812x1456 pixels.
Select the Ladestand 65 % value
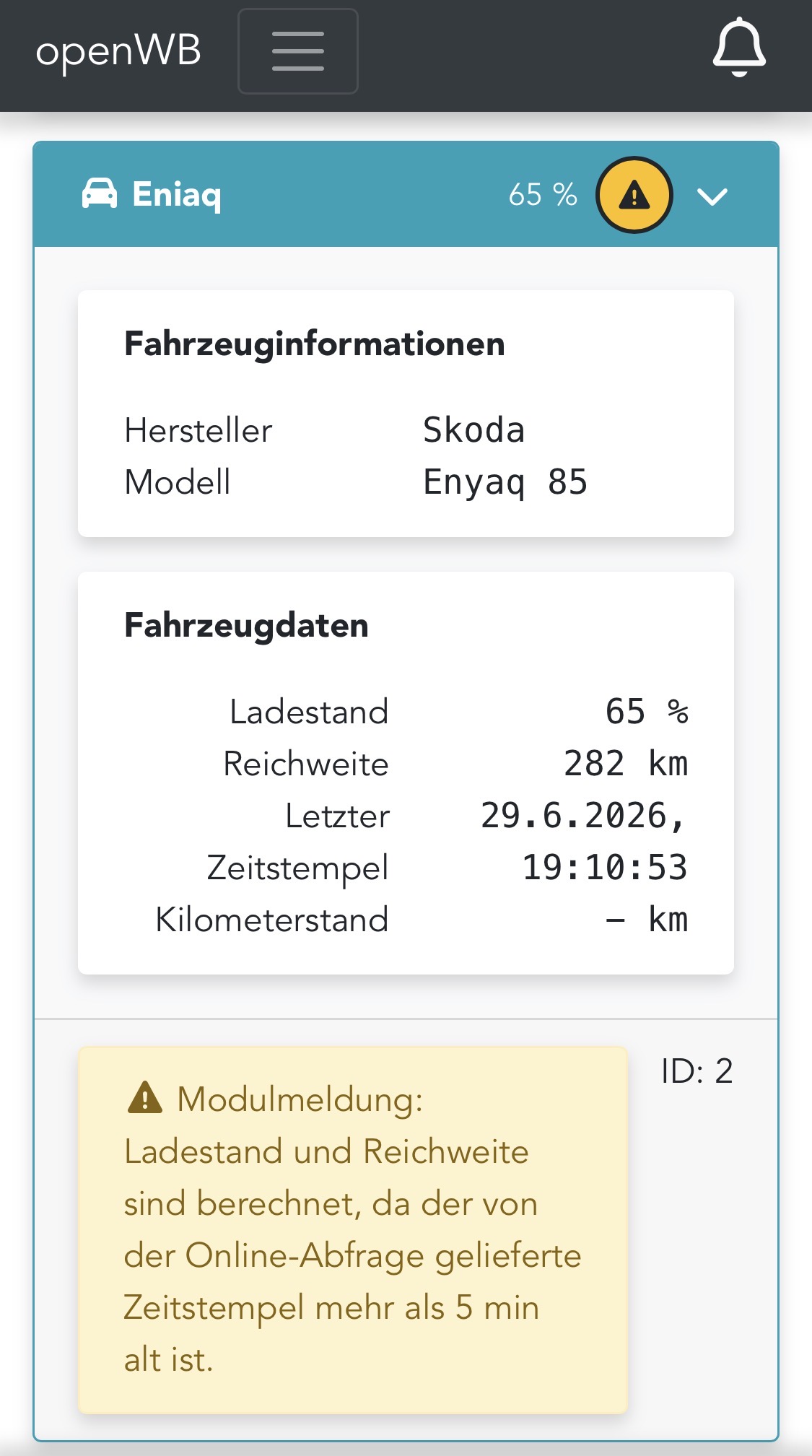tap(647, 712)
